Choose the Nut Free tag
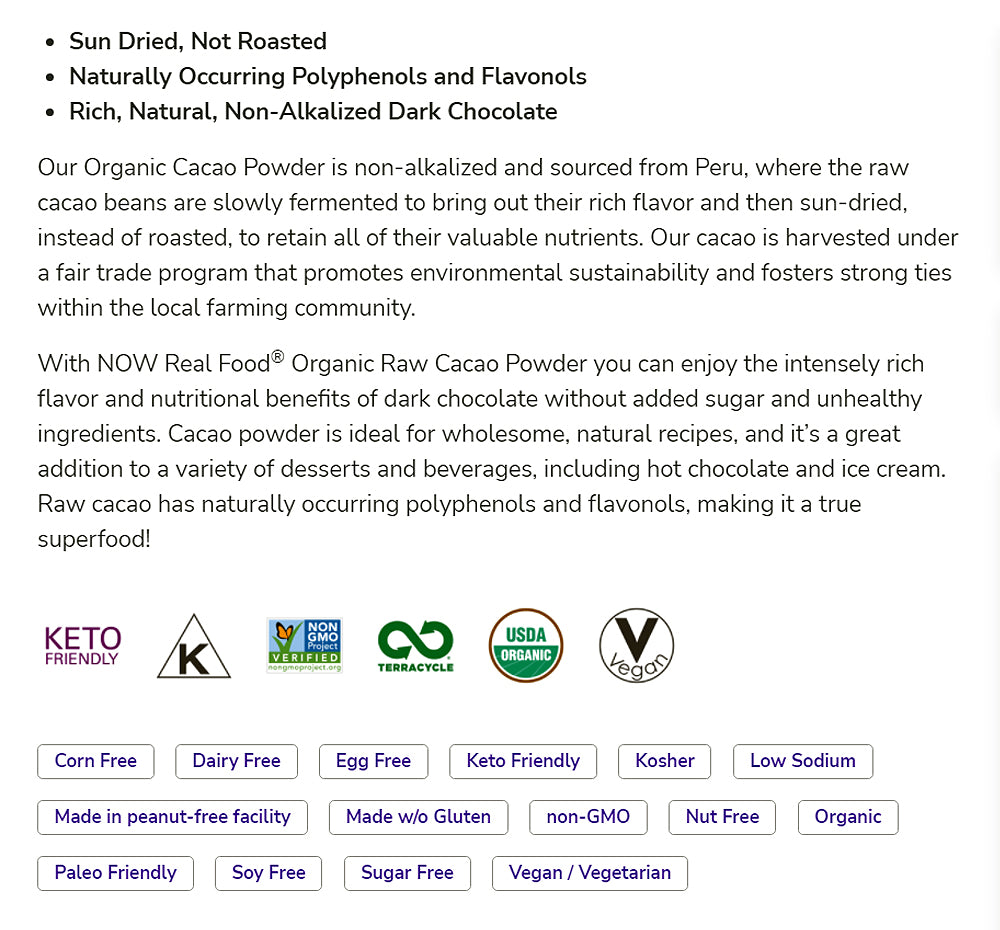 tap(723, 817)
